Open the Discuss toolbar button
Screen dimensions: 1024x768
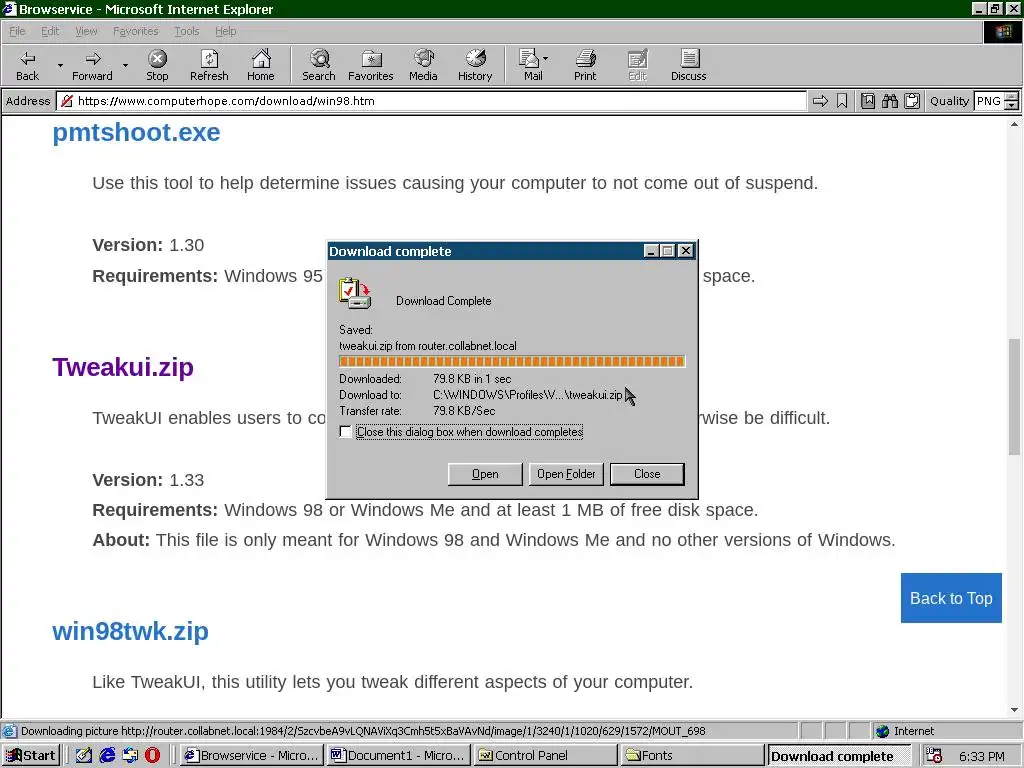[x=688, y=65]
